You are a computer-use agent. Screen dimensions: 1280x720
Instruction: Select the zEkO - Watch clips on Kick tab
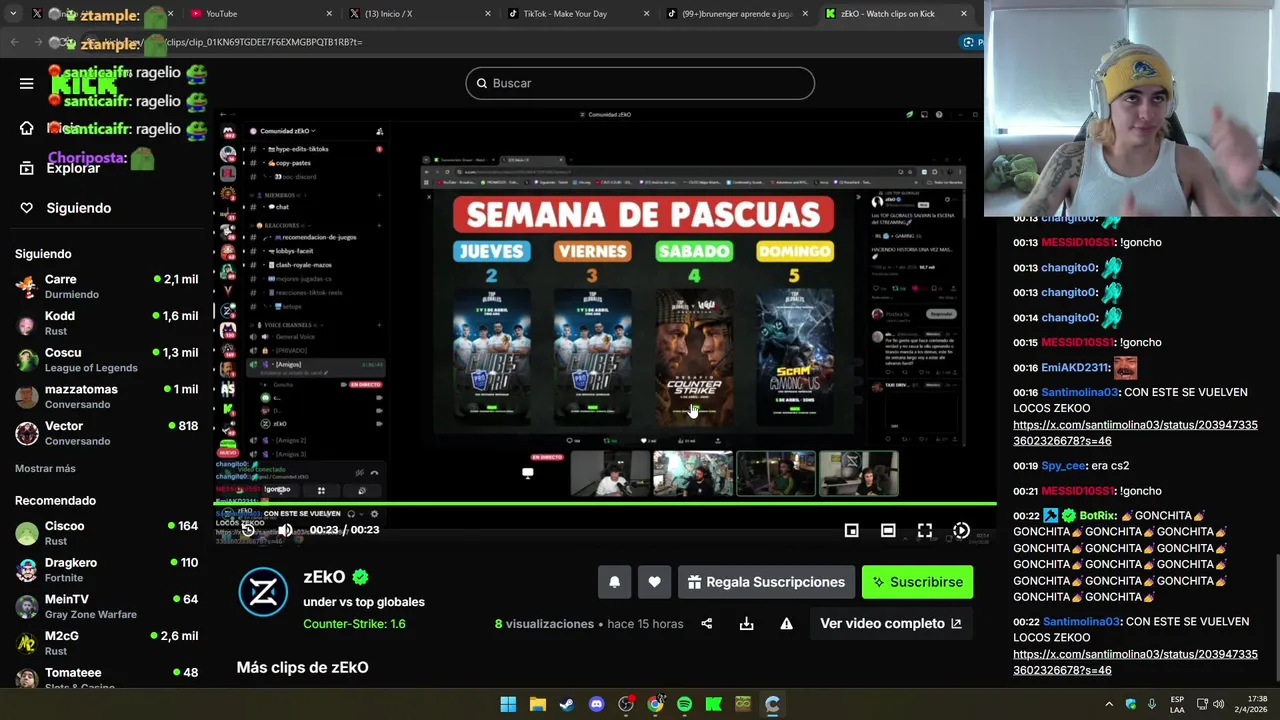coord(895,14)
